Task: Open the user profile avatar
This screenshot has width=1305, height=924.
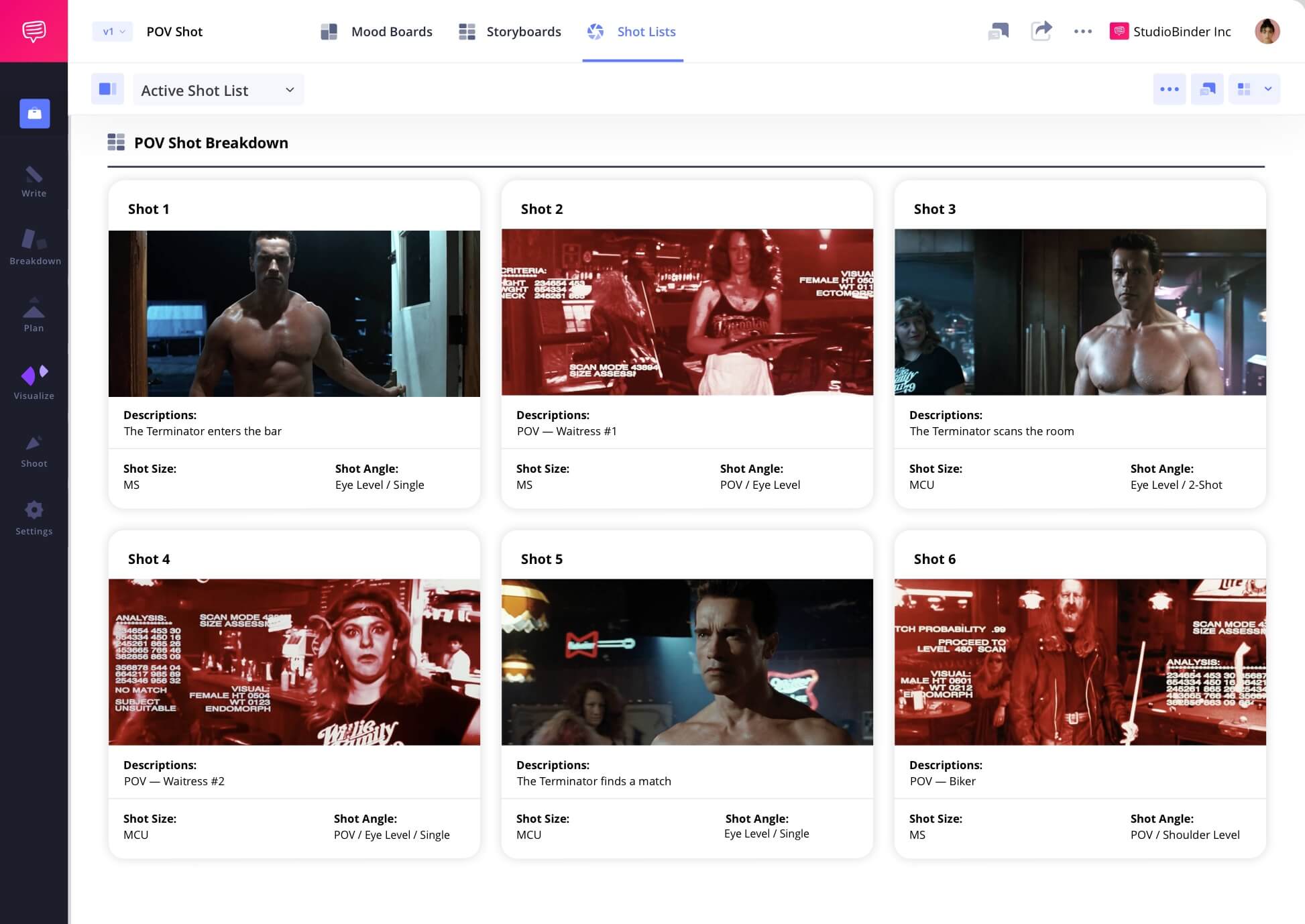Action: (x=1266, y=31)
